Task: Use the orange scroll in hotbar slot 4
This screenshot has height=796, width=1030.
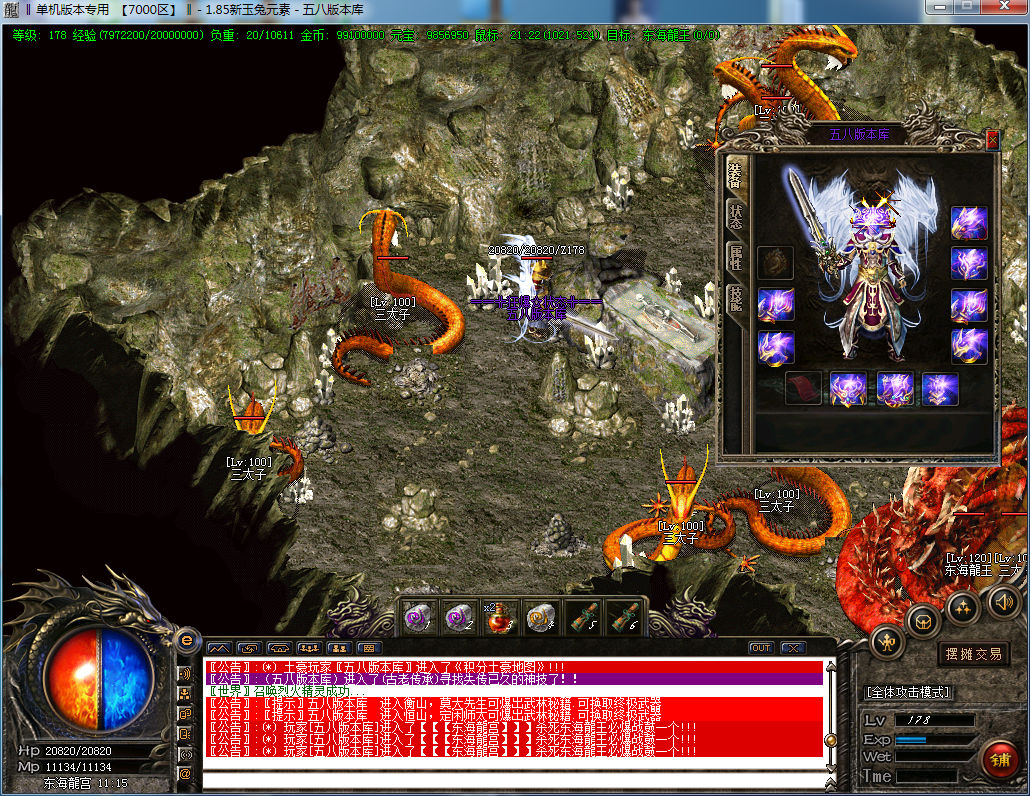Action: (x=540, y=617)
